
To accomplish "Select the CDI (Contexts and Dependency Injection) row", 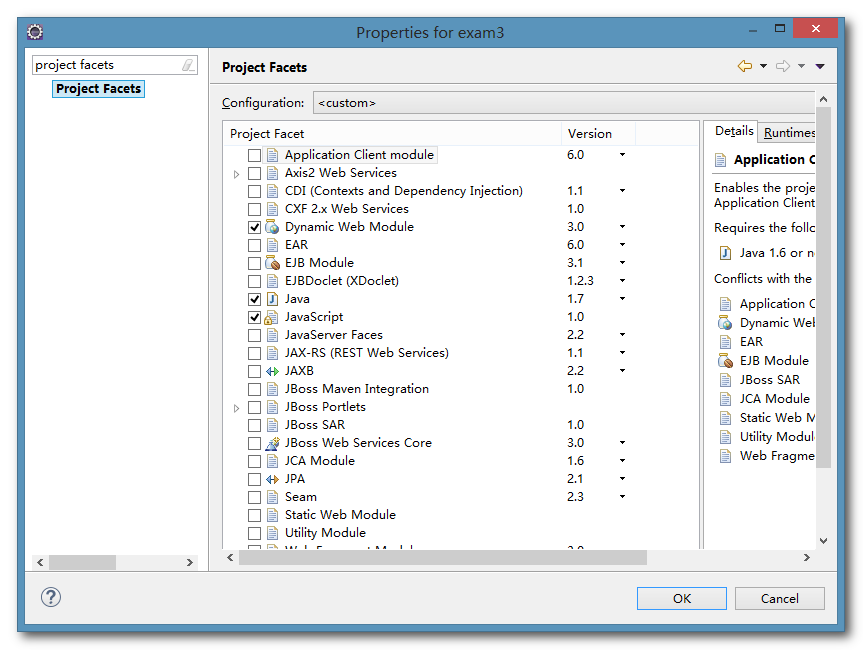I will pos(403,191).
